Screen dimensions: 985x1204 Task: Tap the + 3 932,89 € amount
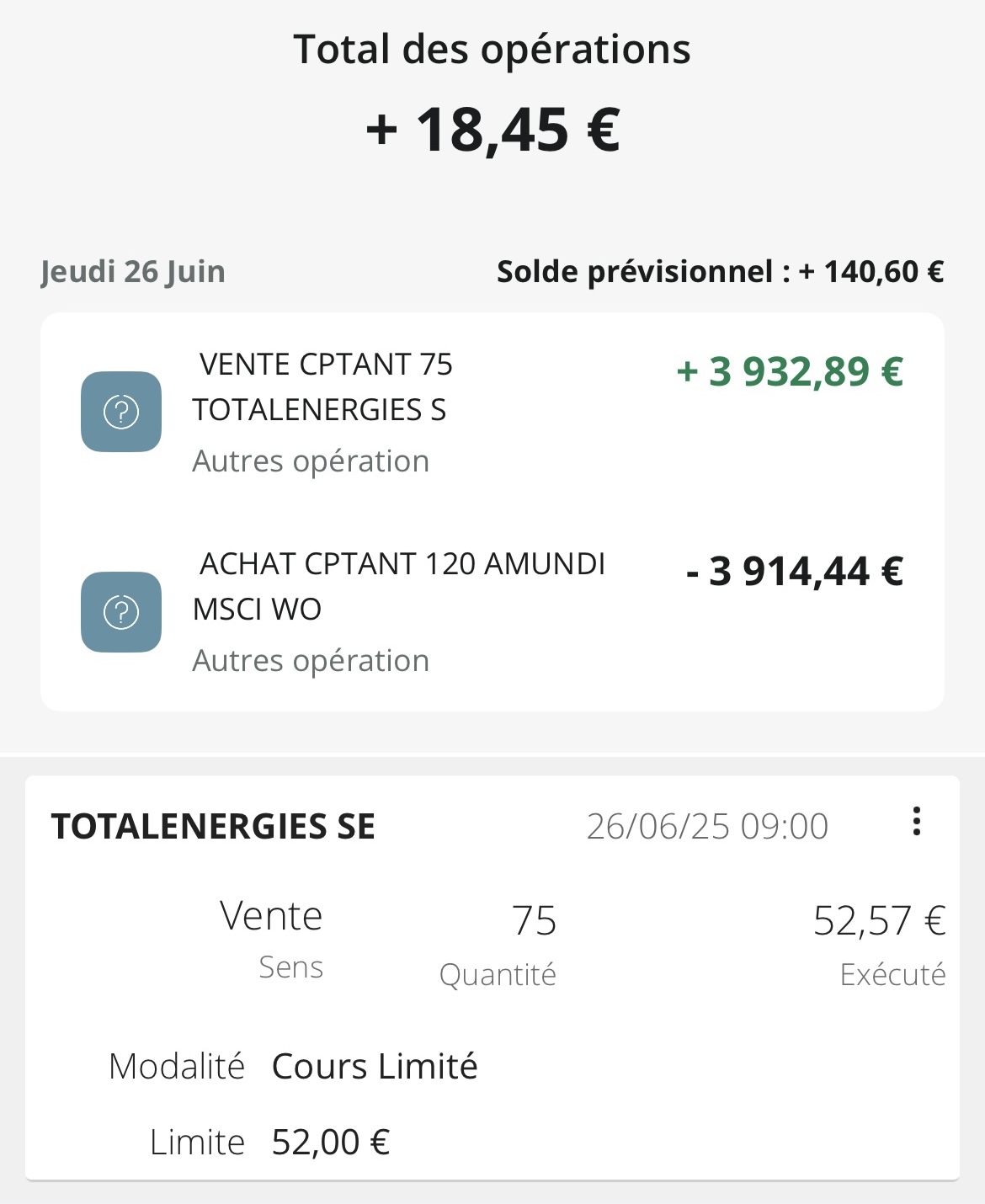[x=790, y=371]
